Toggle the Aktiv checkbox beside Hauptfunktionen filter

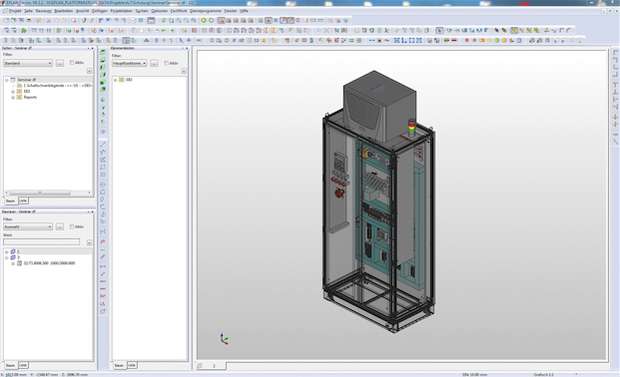(166, 63)
